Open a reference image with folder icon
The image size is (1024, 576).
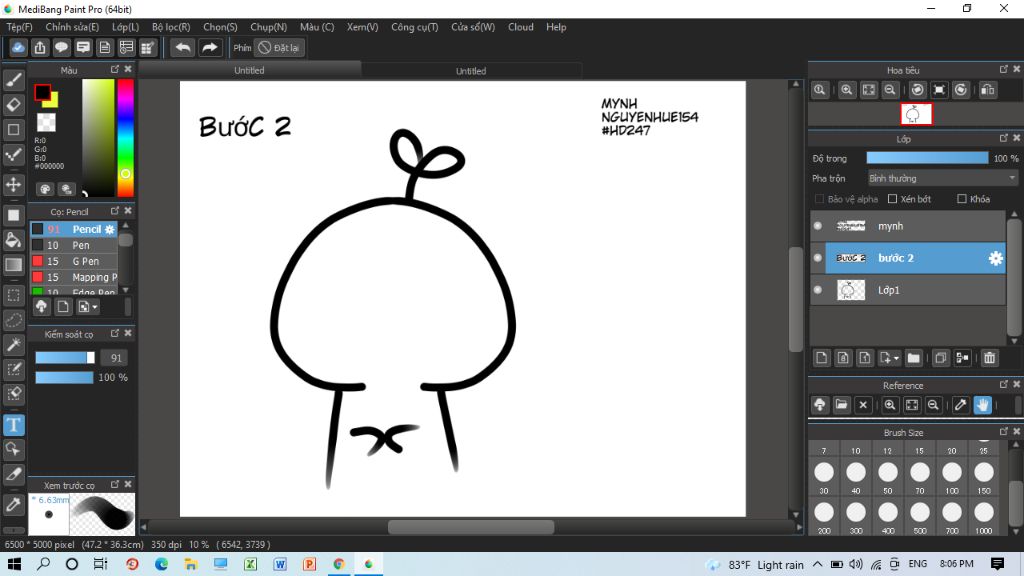click(x=841, y=405)
